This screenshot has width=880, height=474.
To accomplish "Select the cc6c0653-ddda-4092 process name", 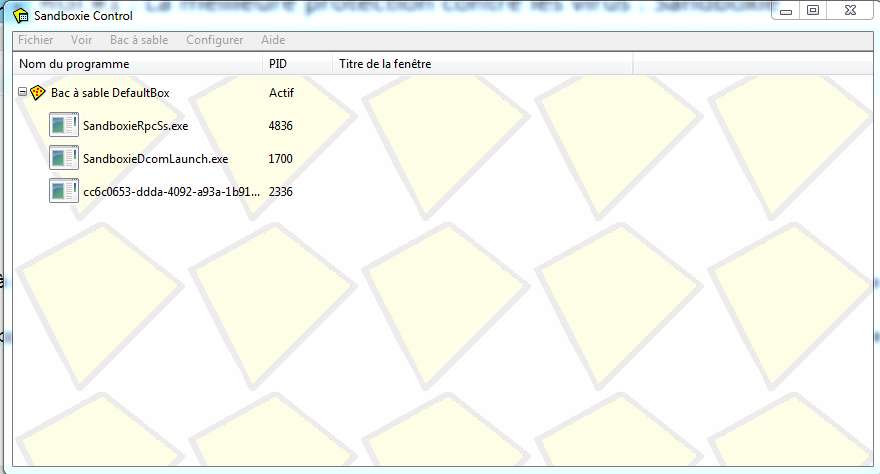I will [x=171, y=192].
